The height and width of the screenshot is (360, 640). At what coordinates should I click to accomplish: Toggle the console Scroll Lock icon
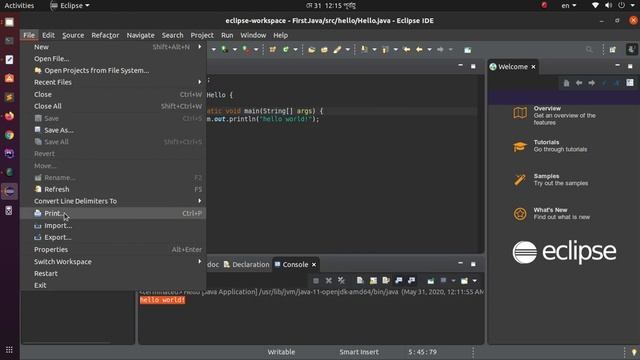pyautogui.click(x=373, y=280)
